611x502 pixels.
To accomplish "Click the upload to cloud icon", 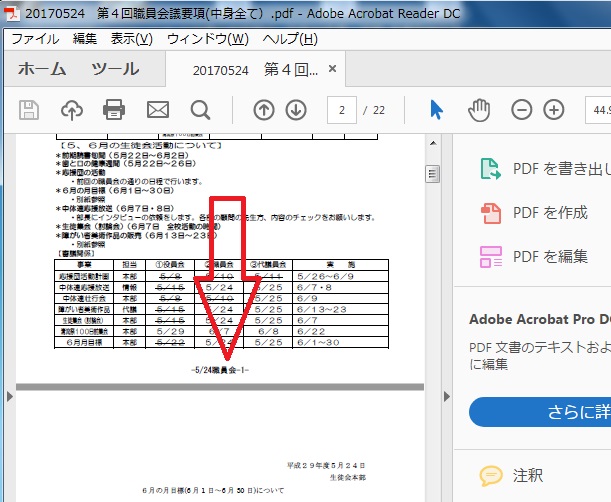I will tap(72, 109).
